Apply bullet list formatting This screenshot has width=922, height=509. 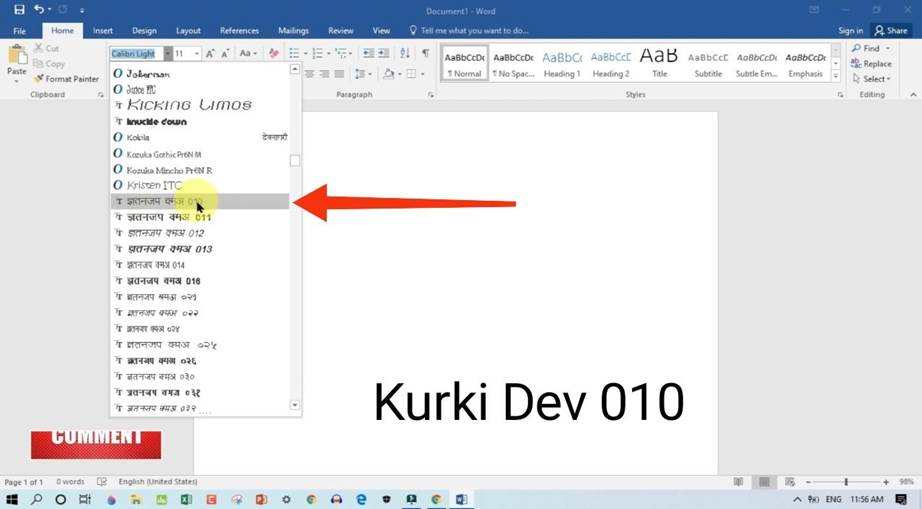[x=295, y=53]
